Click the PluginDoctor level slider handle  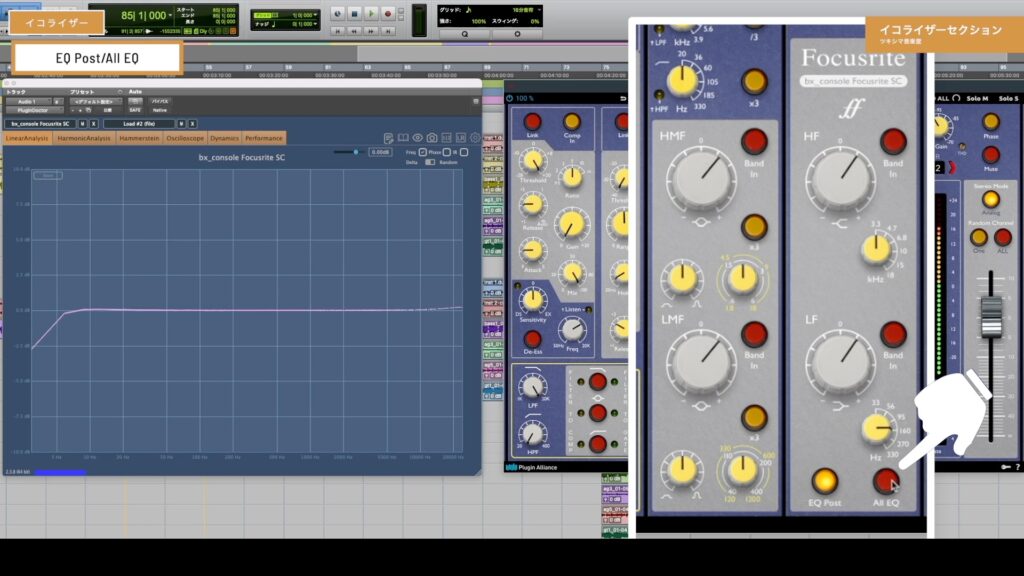pyautogui.click(x=355, y=152)
